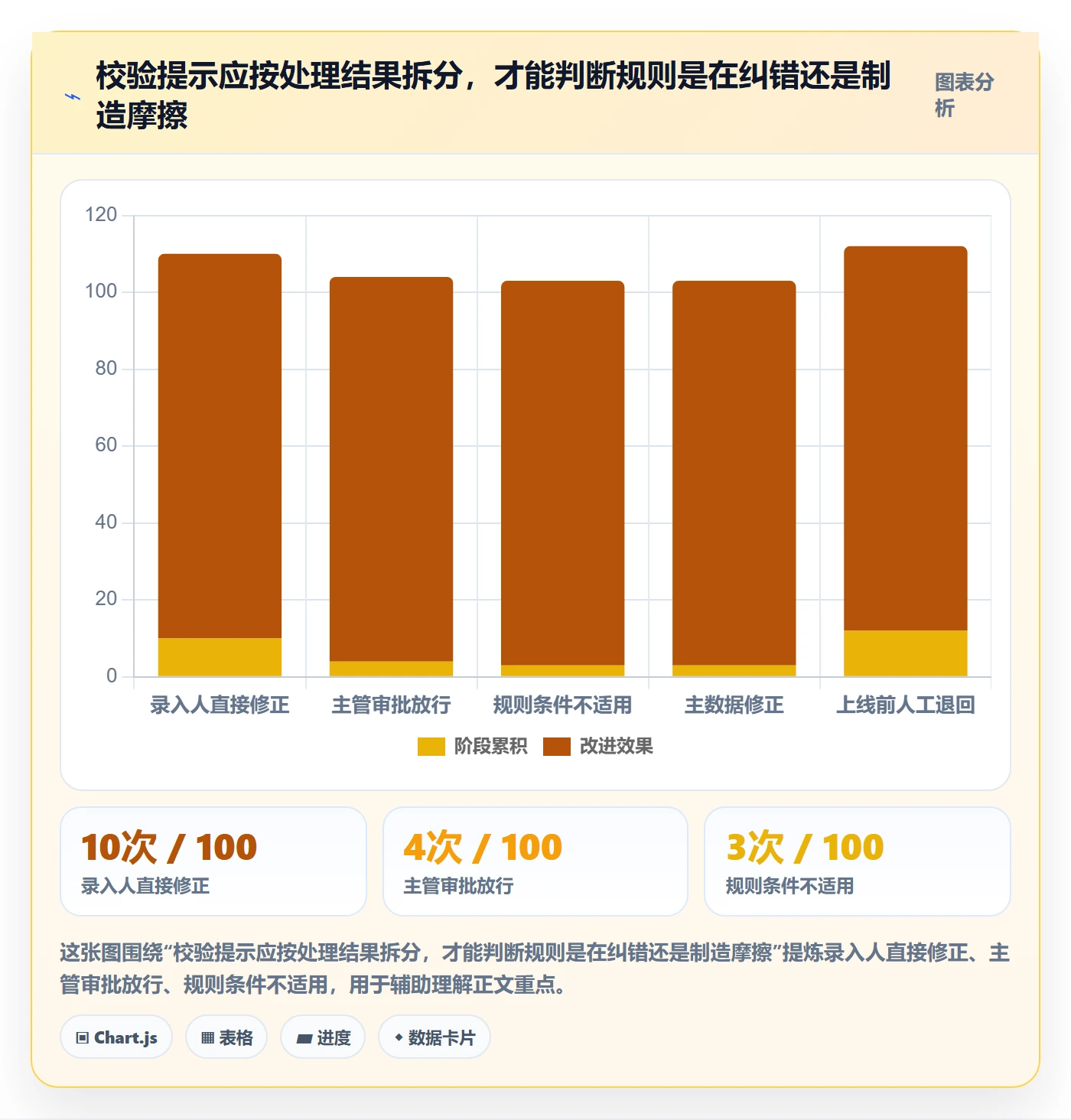Click the 图表分析 label in the header
The image size is (1071, 1120).
[x=964, y=95]
